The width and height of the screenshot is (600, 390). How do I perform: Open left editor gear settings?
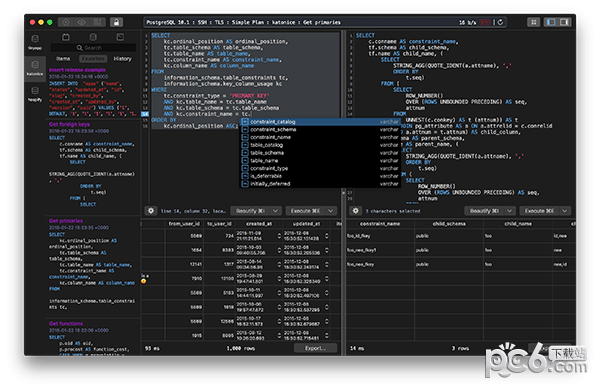point(151,211)
